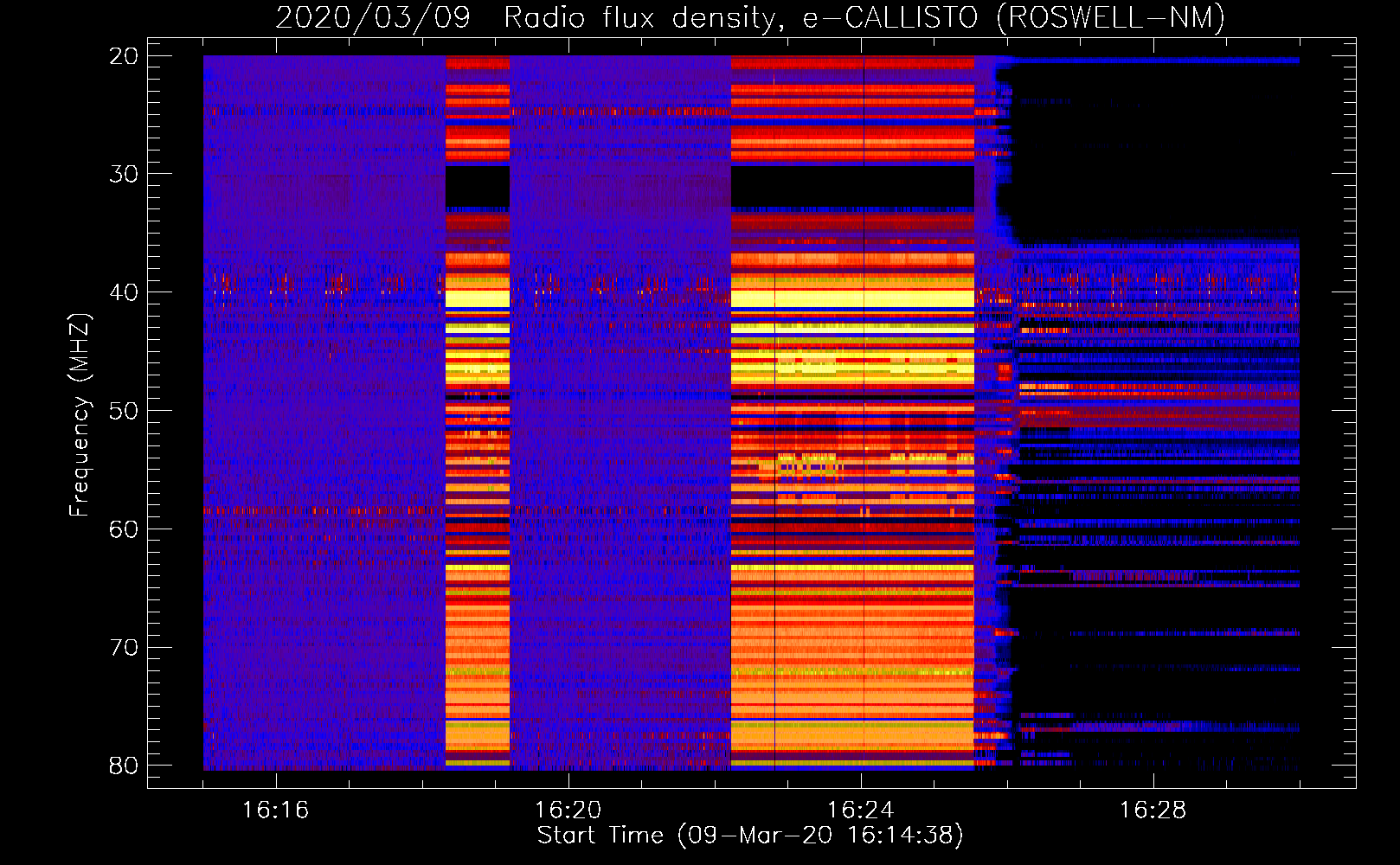
Task: Click the 16:16 time tick label
Action: click(275, 811)
